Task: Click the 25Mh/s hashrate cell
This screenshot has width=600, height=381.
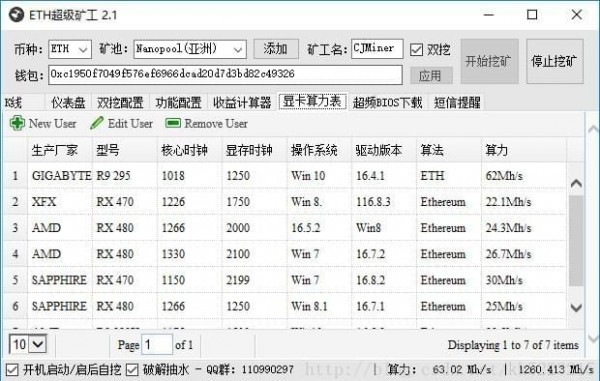Action: pyautogui.click(x=523, y=306)
